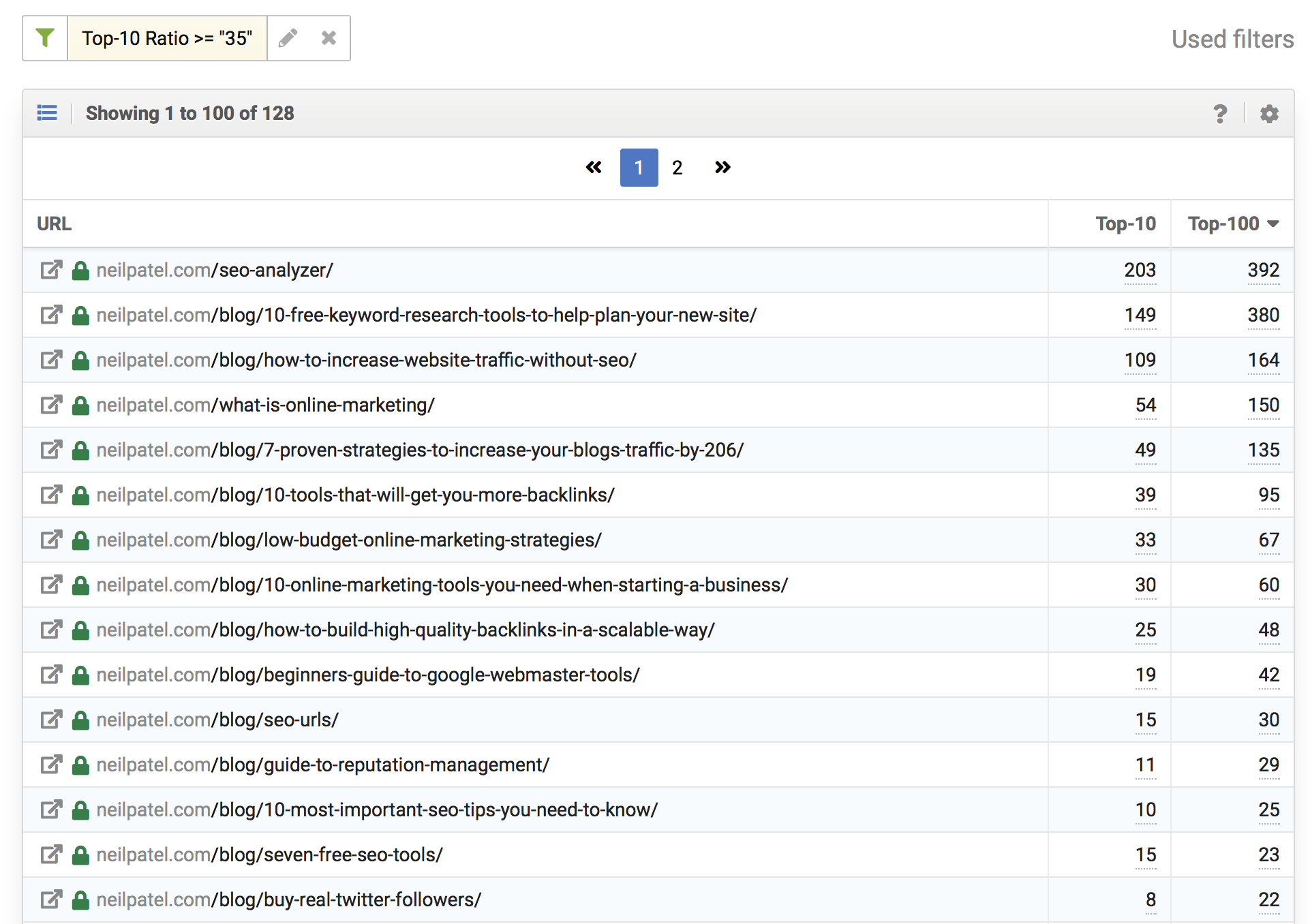Open seo-analyzer URL in new tab icon
Viewport: 1310px width, 924px height.
coord(51,270)
